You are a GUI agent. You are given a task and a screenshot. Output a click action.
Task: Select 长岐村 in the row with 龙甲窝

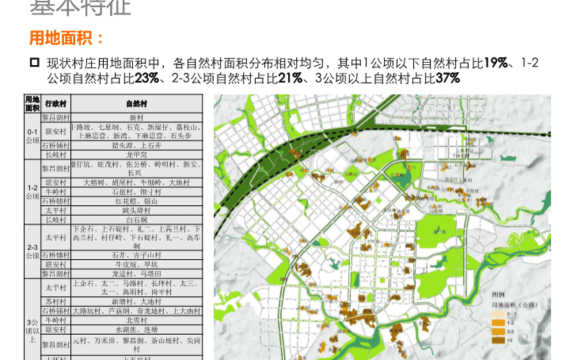click(x=56, y=155)
